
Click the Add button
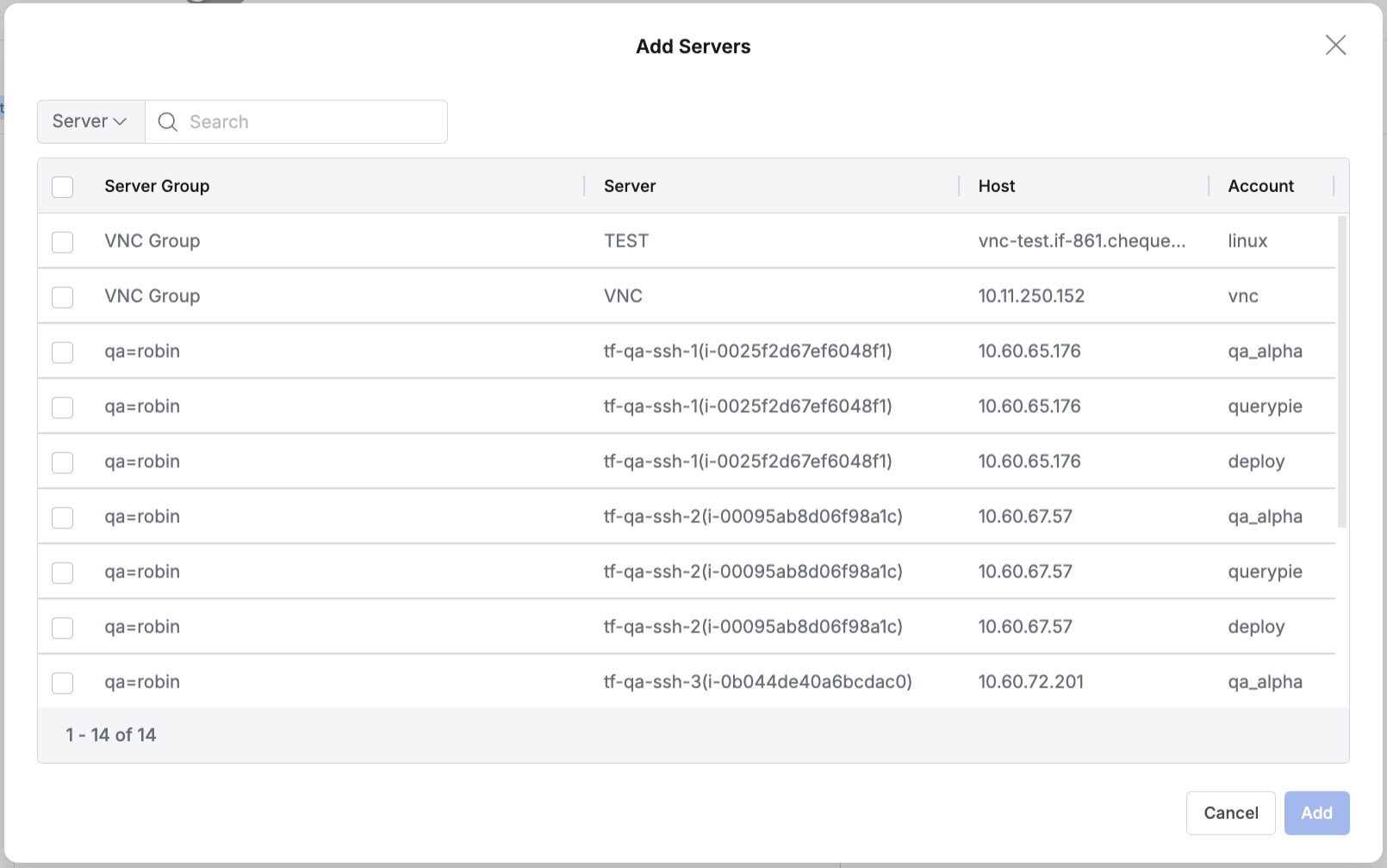coord(1316,813)
